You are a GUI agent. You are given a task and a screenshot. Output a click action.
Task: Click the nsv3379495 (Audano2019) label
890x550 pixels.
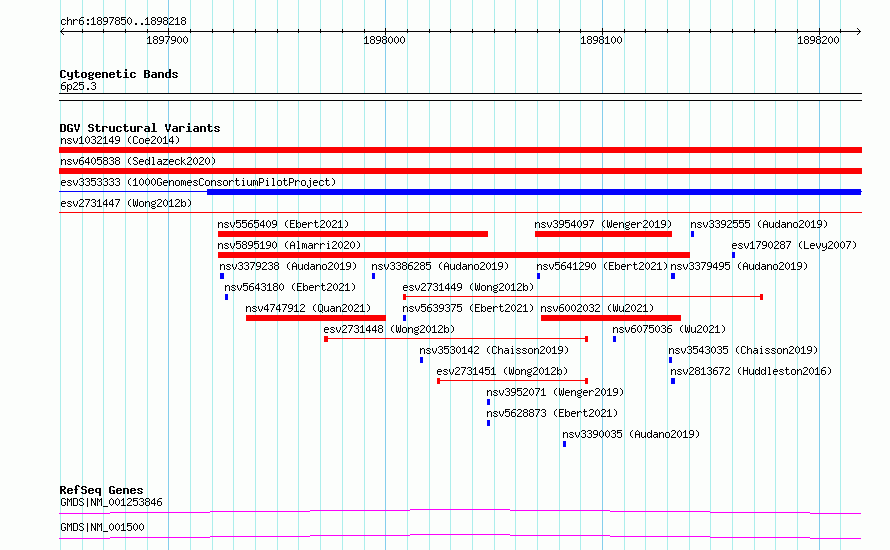(739, 266)
